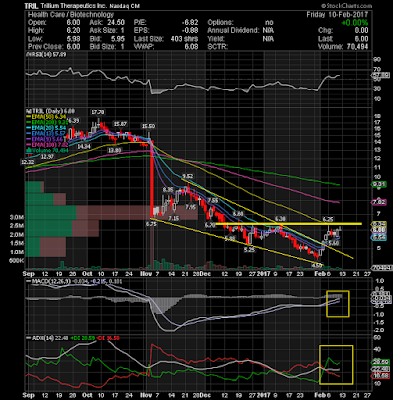Click the 6.75 gap low label
Image resolution: width=393 pixels, height=400 pixels.
(x=151, y=224)
